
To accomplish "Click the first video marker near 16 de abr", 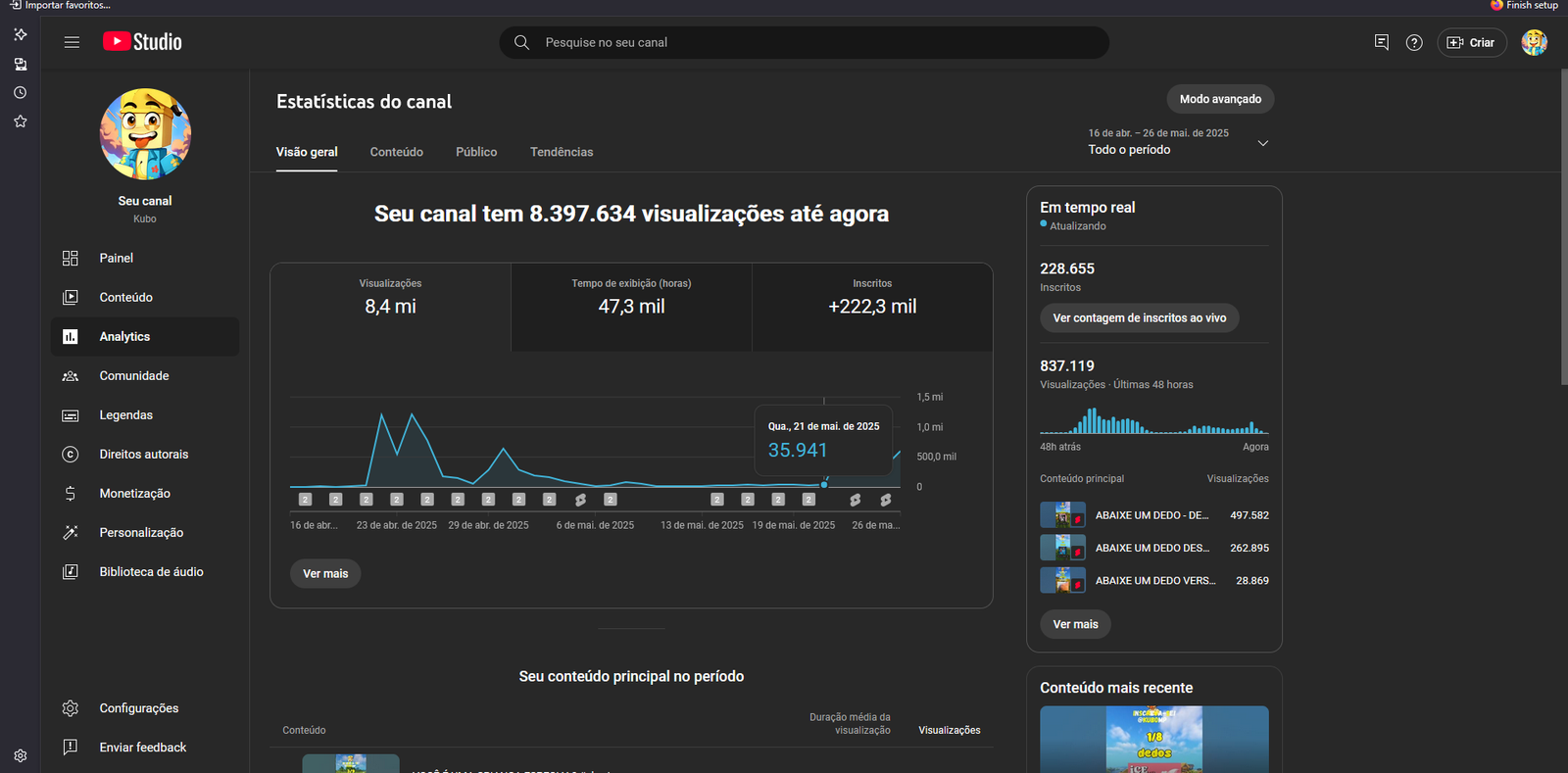I will click(x=305, y=500).
